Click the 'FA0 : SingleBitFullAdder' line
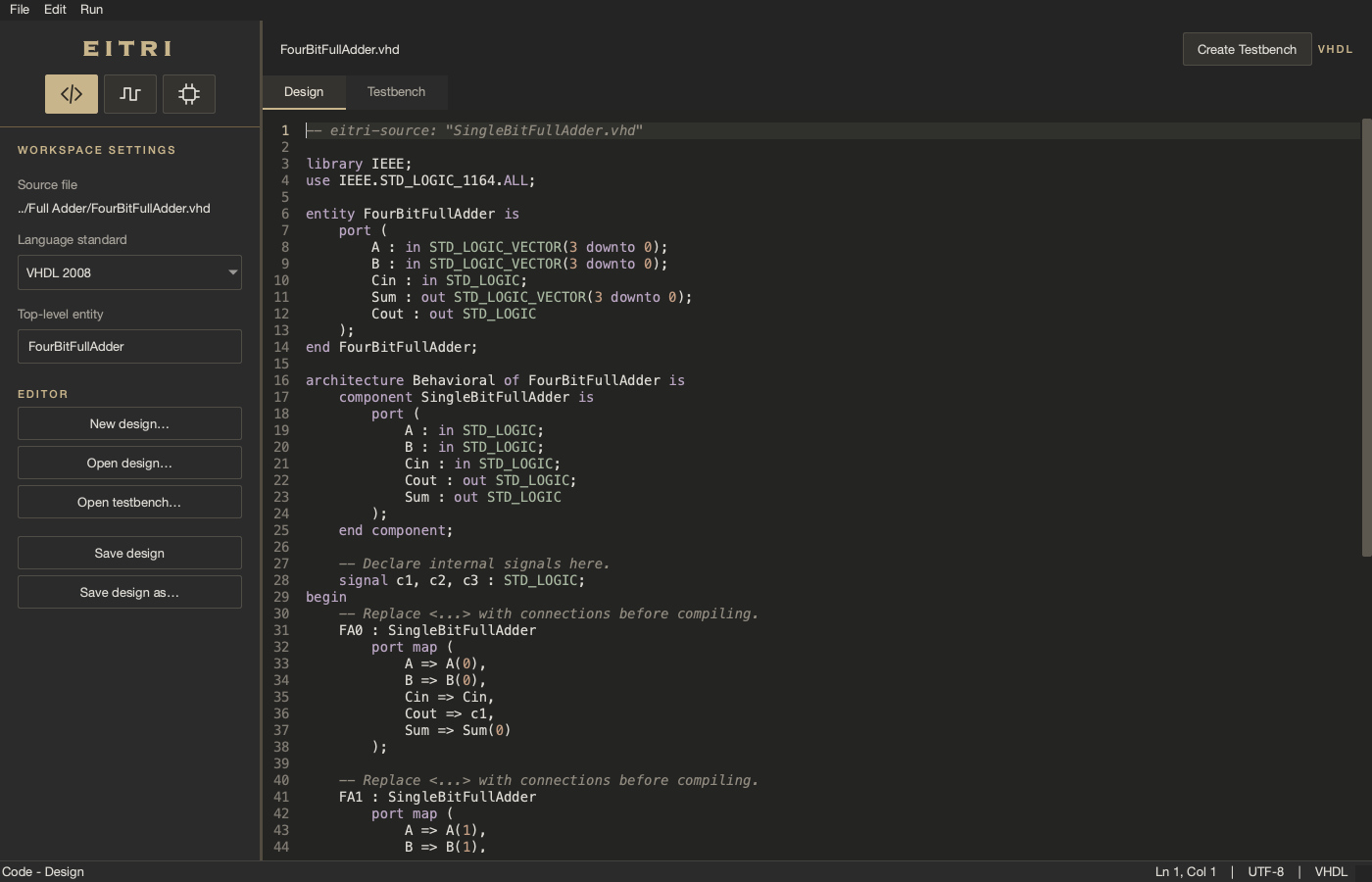 pyautogui.click(x=437, y=630)
